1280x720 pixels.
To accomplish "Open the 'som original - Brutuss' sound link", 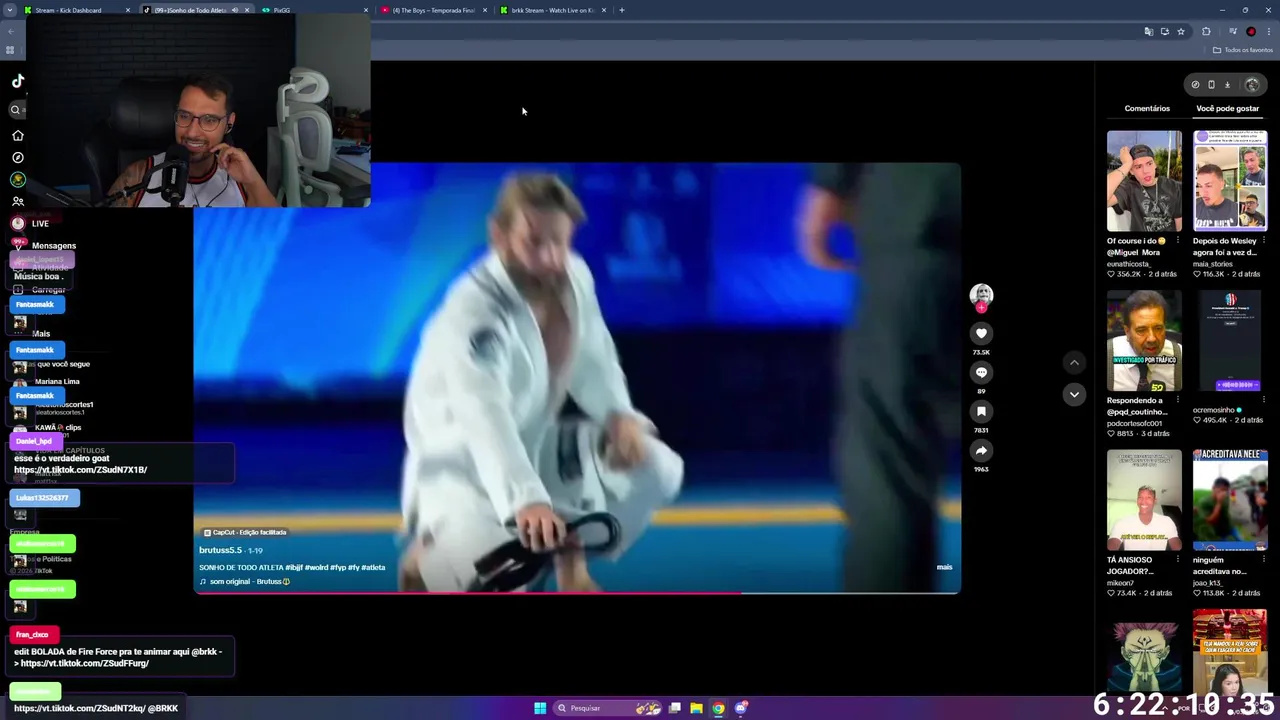I will 244,581.
